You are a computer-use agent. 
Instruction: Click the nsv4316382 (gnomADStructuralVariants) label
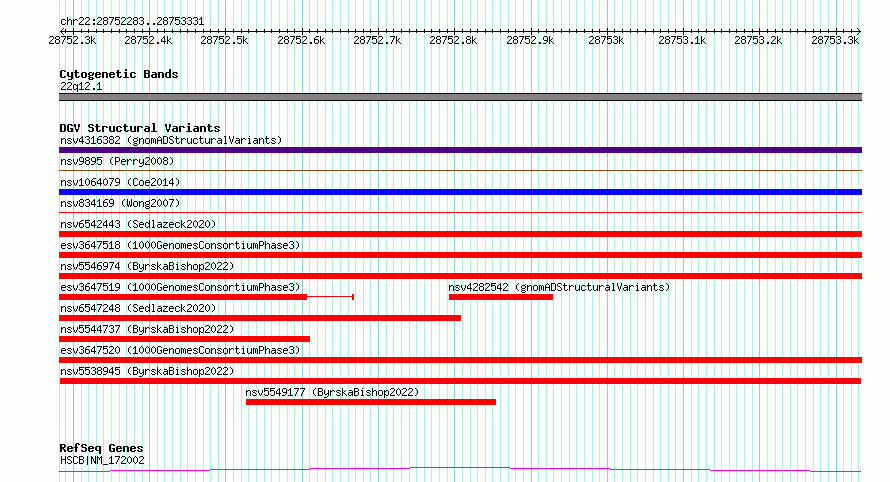(171, 140)
